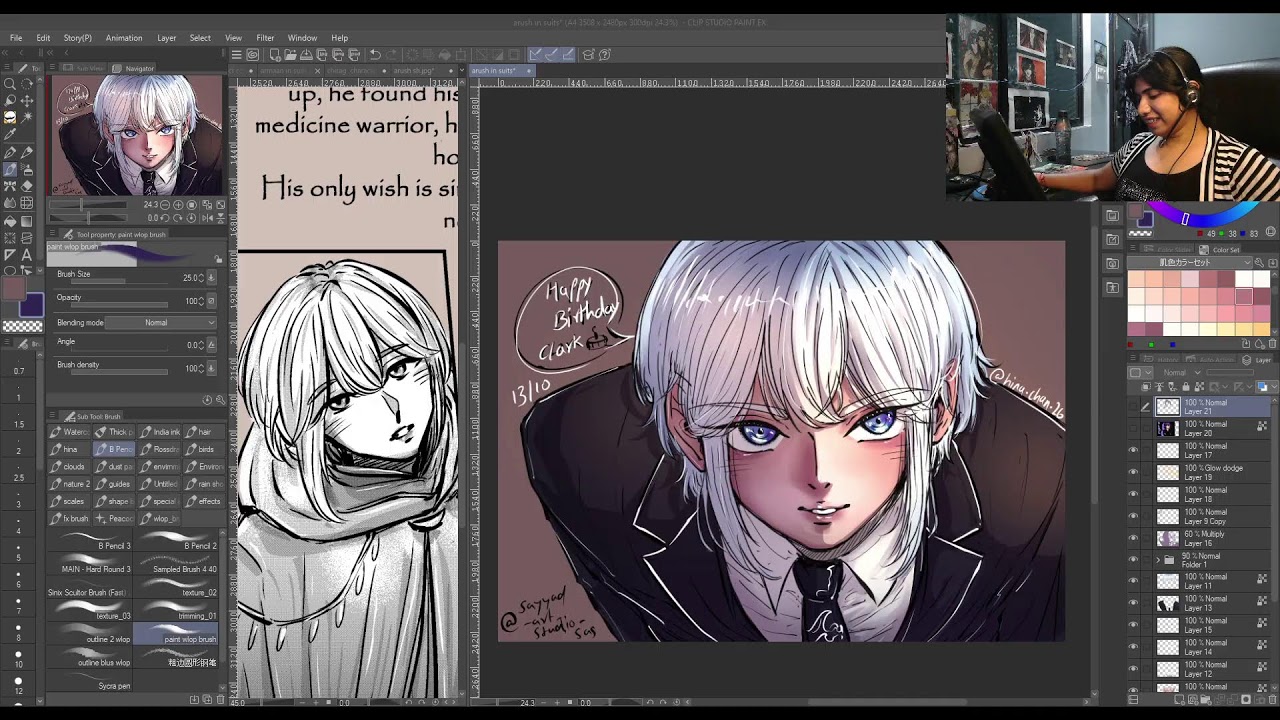Hide Layer 16 Multiply

tap(1133, 538)
